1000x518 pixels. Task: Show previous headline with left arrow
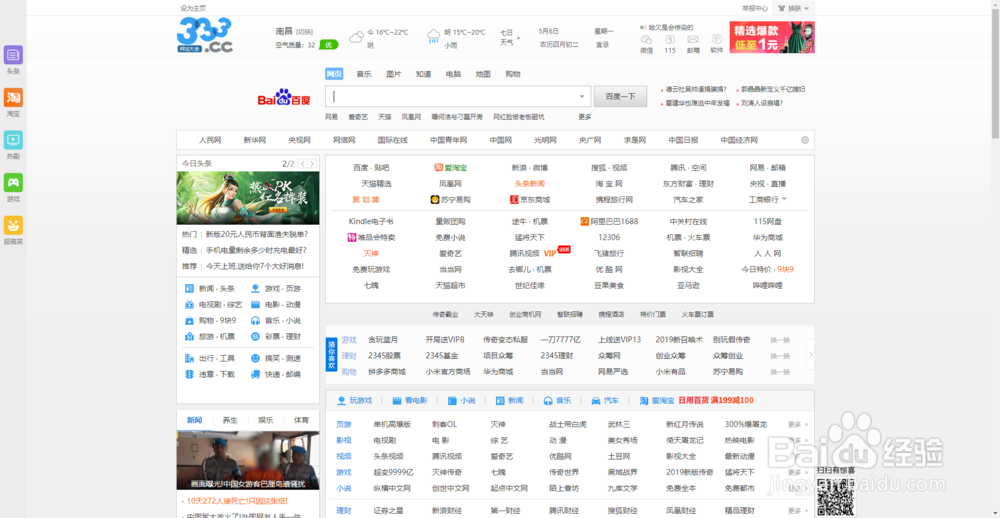[302, 163]
